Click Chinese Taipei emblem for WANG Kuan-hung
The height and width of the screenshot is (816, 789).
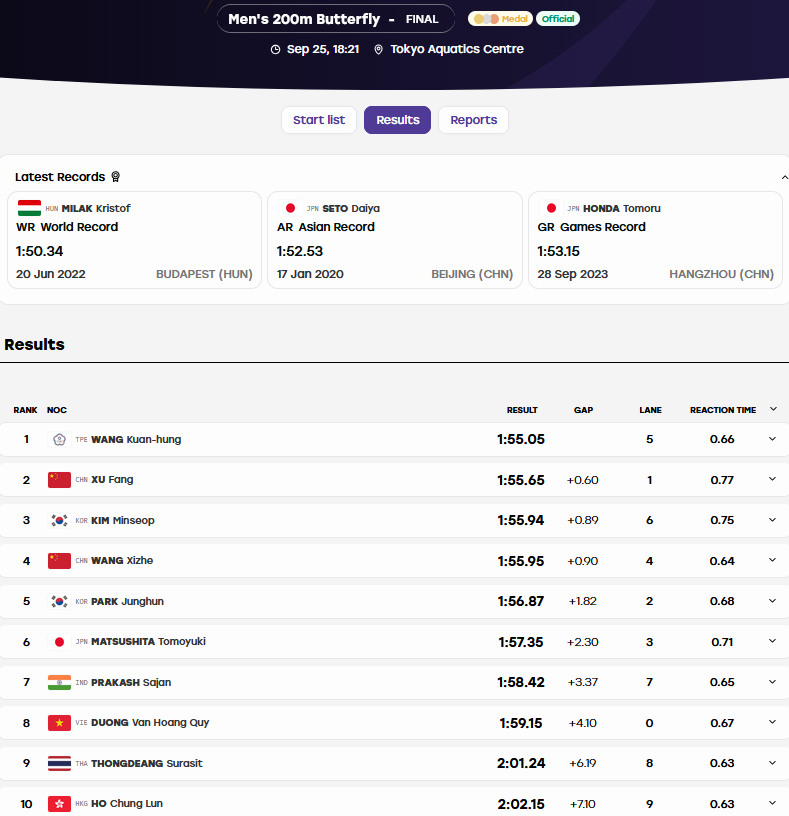point(59,440)
